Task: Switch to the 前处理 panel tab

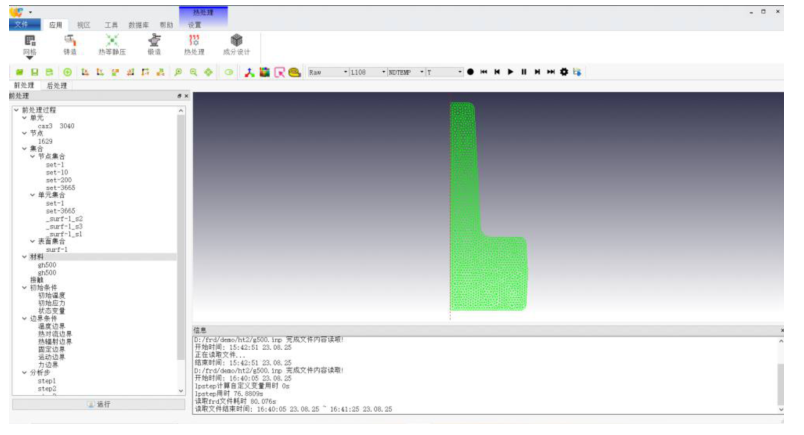Action: coord(24,85)
